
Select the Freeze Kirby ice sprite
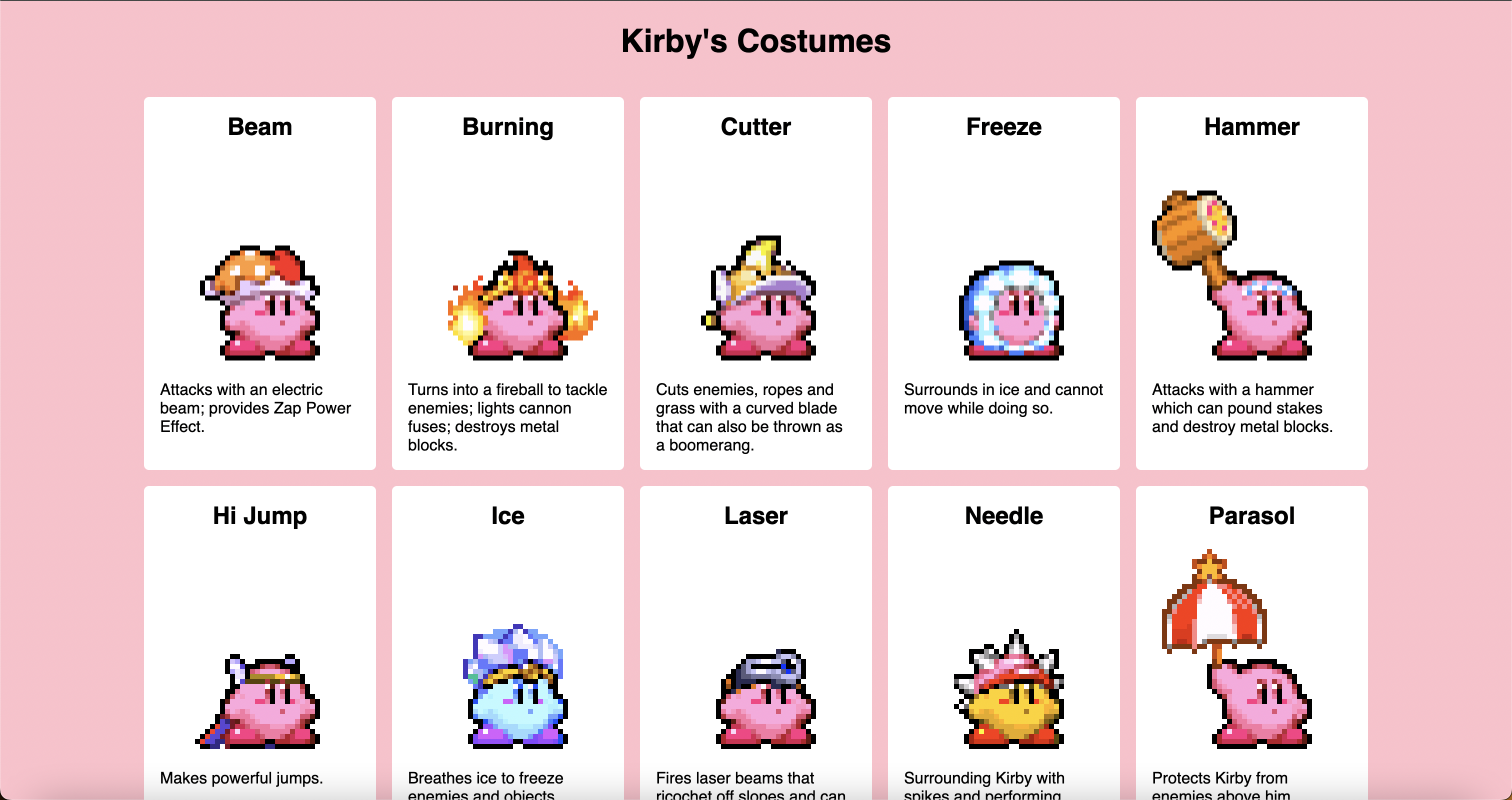click(x=1011, y=310)
